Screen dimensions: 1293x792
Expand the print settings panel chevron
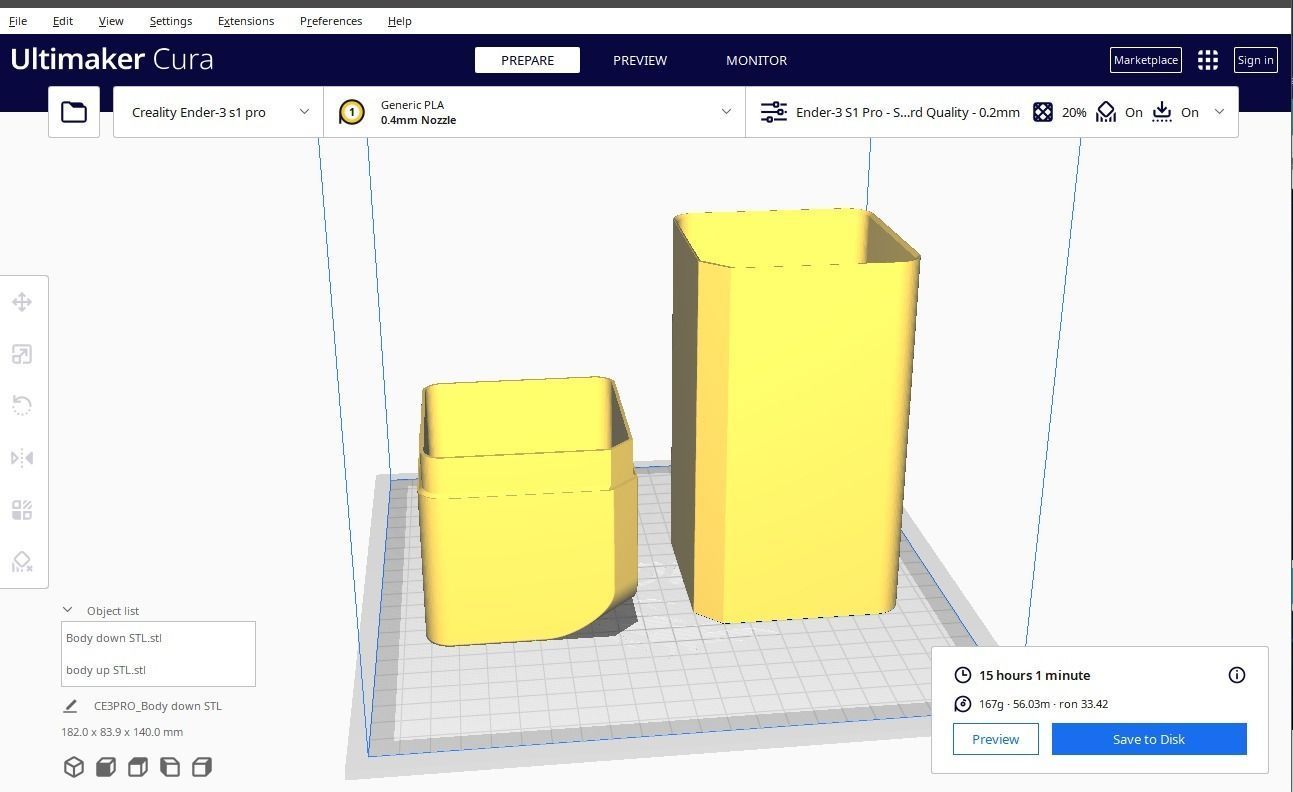click(1219, 112)
